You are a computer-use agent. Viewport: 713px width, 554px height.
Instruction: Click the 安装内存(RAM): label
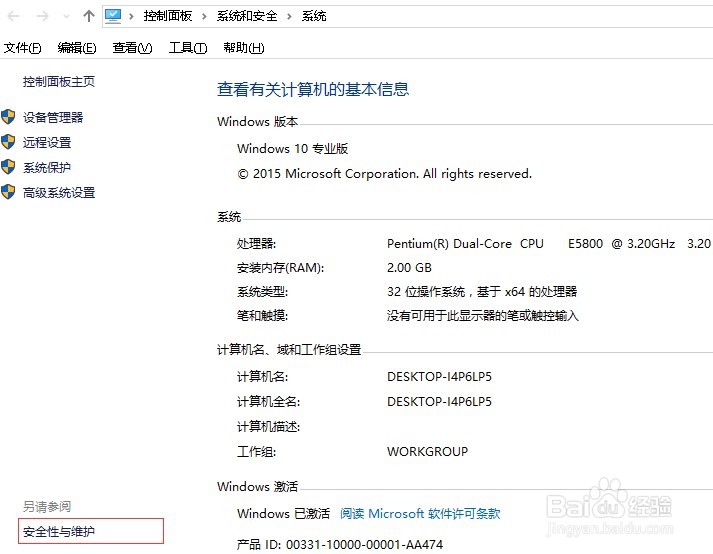[280, 268]
